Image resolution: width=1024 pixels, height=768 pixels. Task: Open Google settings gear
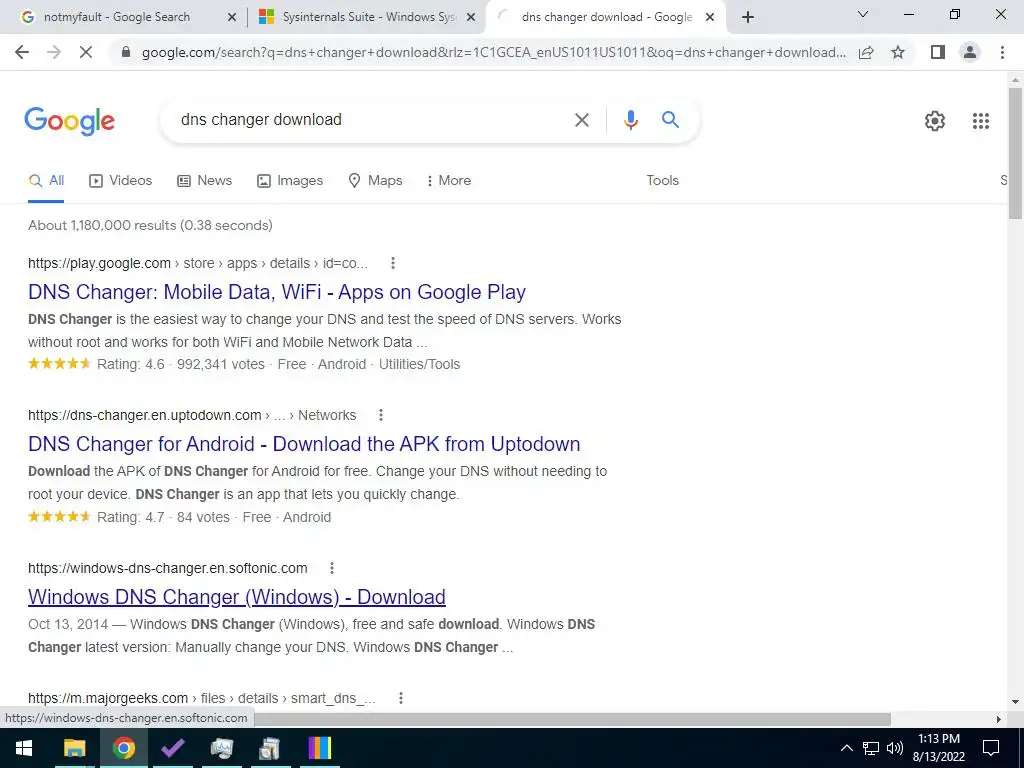coord(935,121)
